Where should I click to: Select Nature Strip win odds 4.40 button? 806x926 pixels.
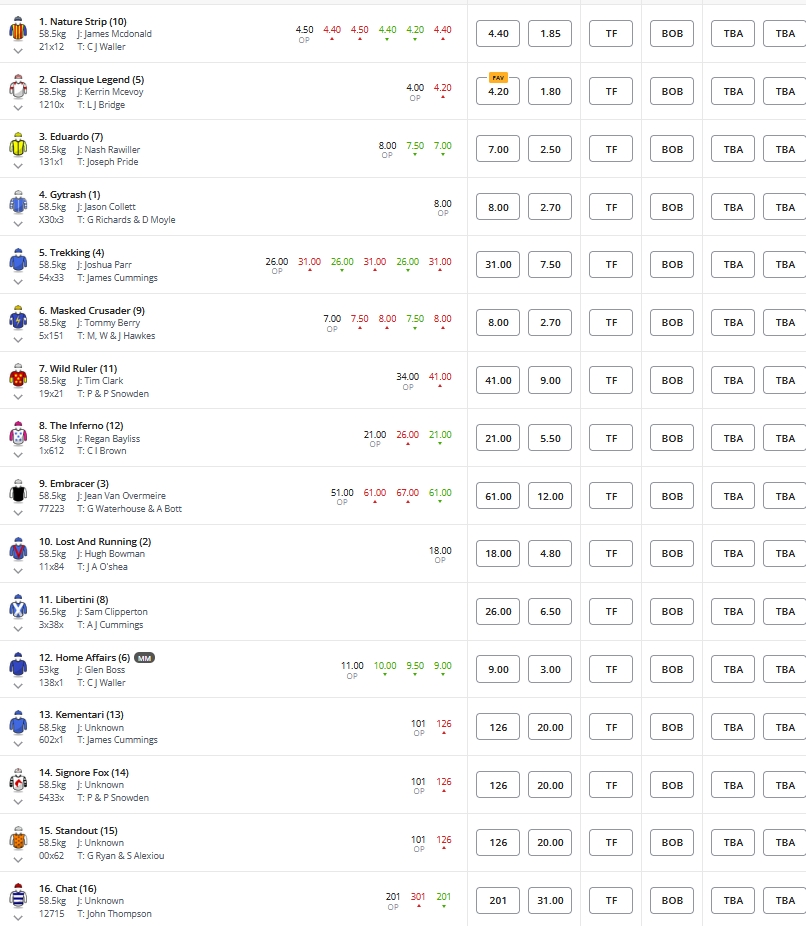coord(498,33)
